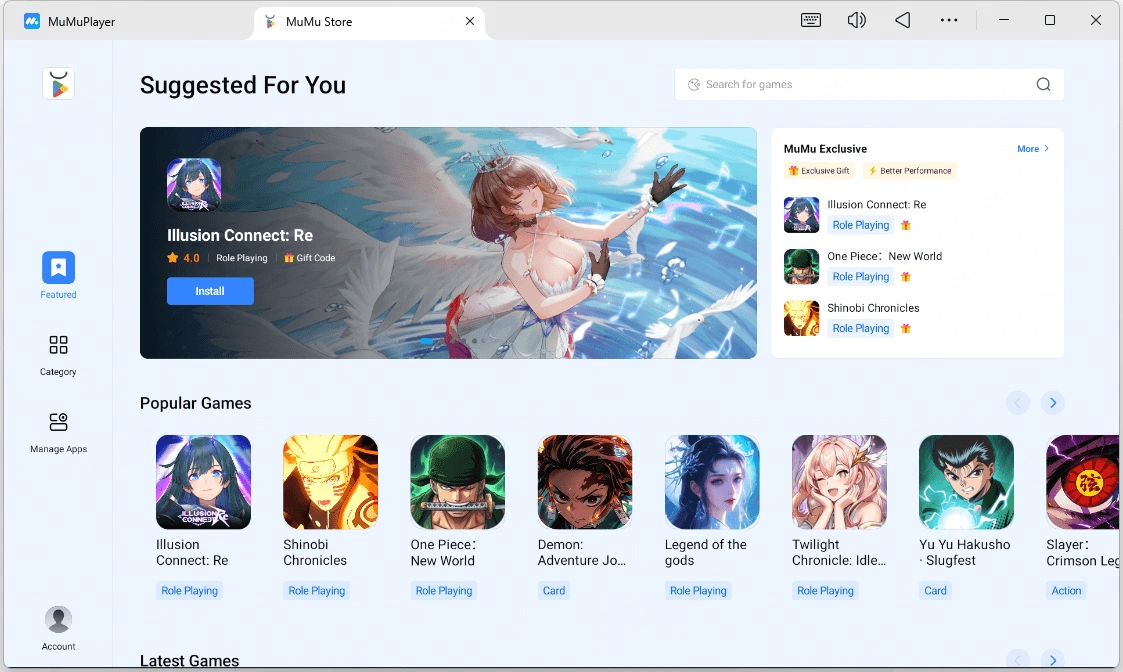Click Shinobi Chronicles icon in MuMu Exclusive

point(801,318)
